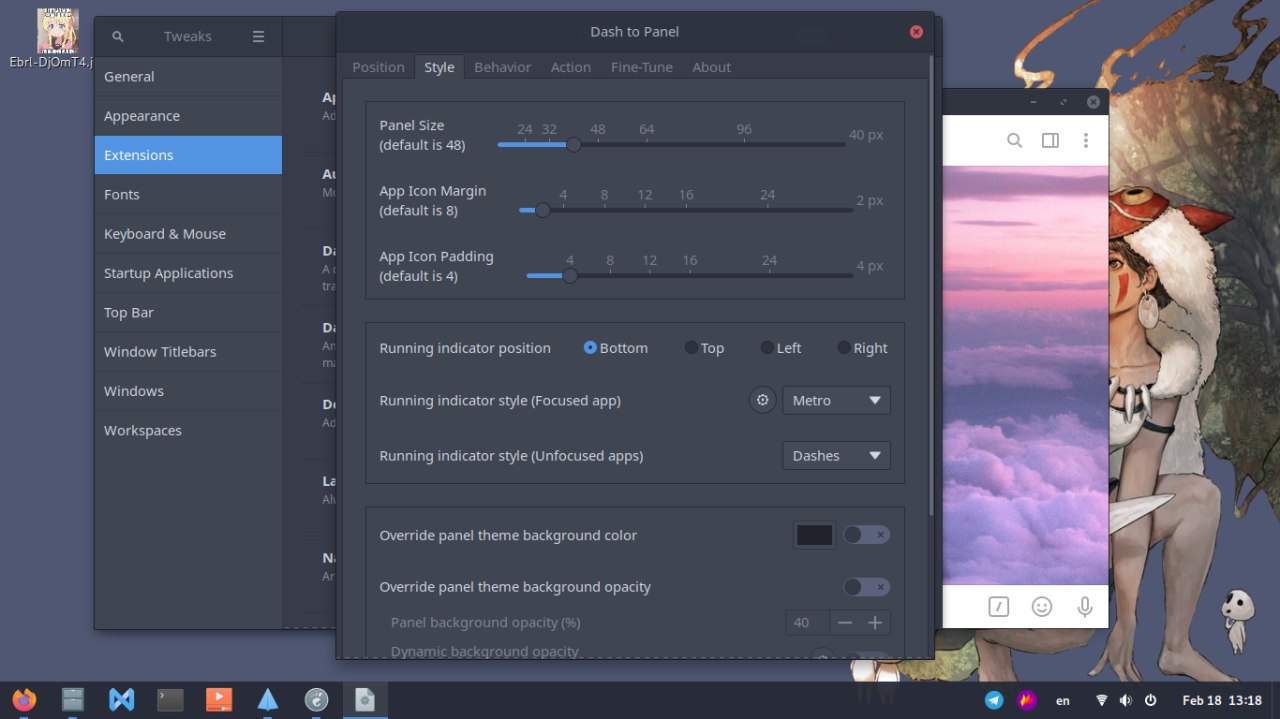Click the App Icon Margin slider handle
Viewport: 1280px width, 719px height.
[542, 210]
